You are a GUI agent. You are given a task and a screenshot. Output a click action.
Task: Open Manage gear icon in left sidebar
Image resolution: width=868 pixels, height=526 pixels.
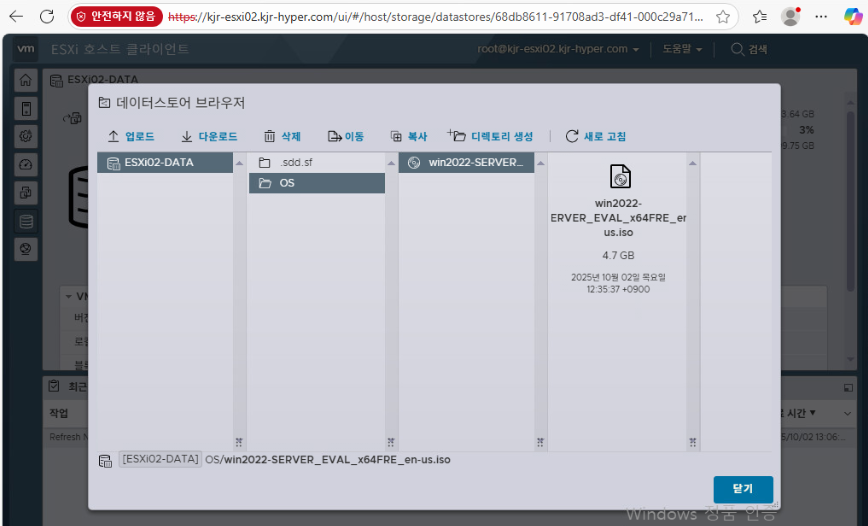(x=25, y=136)
